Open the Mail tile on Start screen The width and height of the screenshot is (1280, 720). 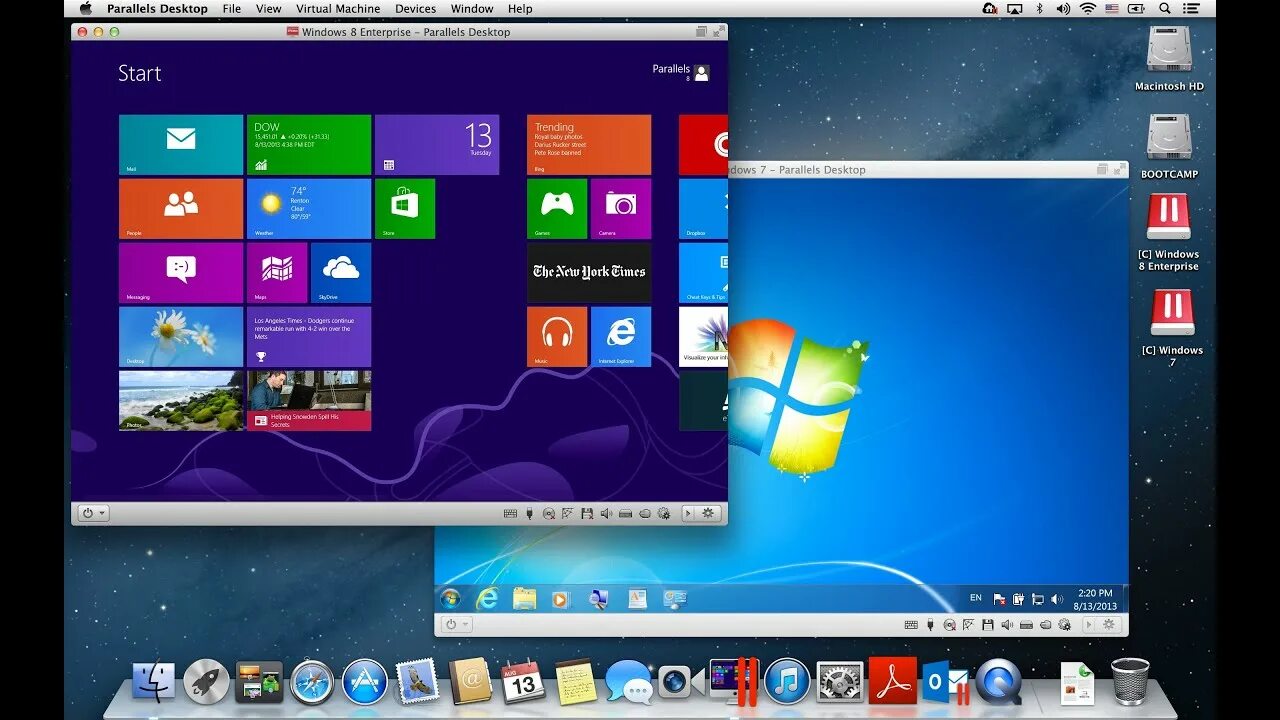pos(181,145)
